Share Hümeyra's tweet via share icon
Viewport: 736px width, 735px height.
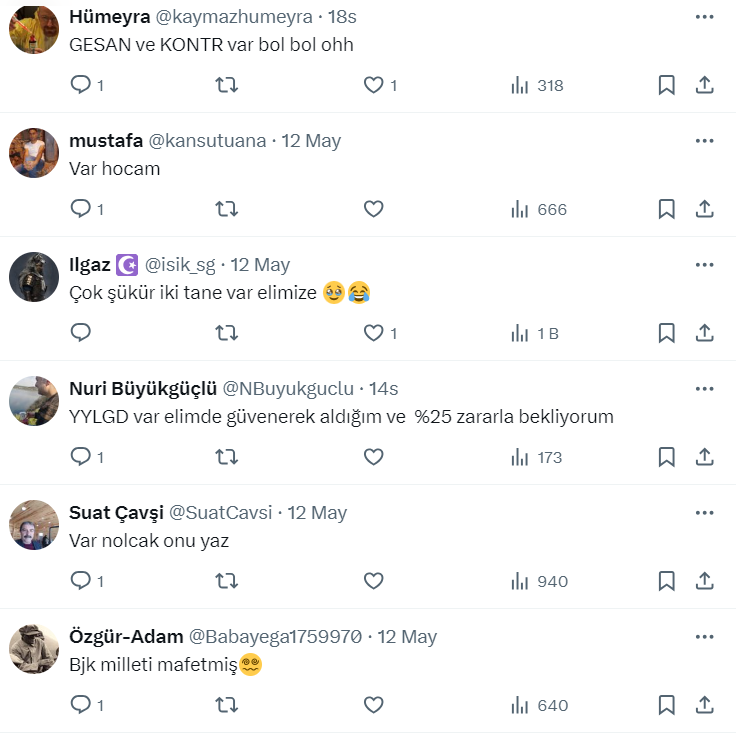pyautogui.click(x=704, y=85)
